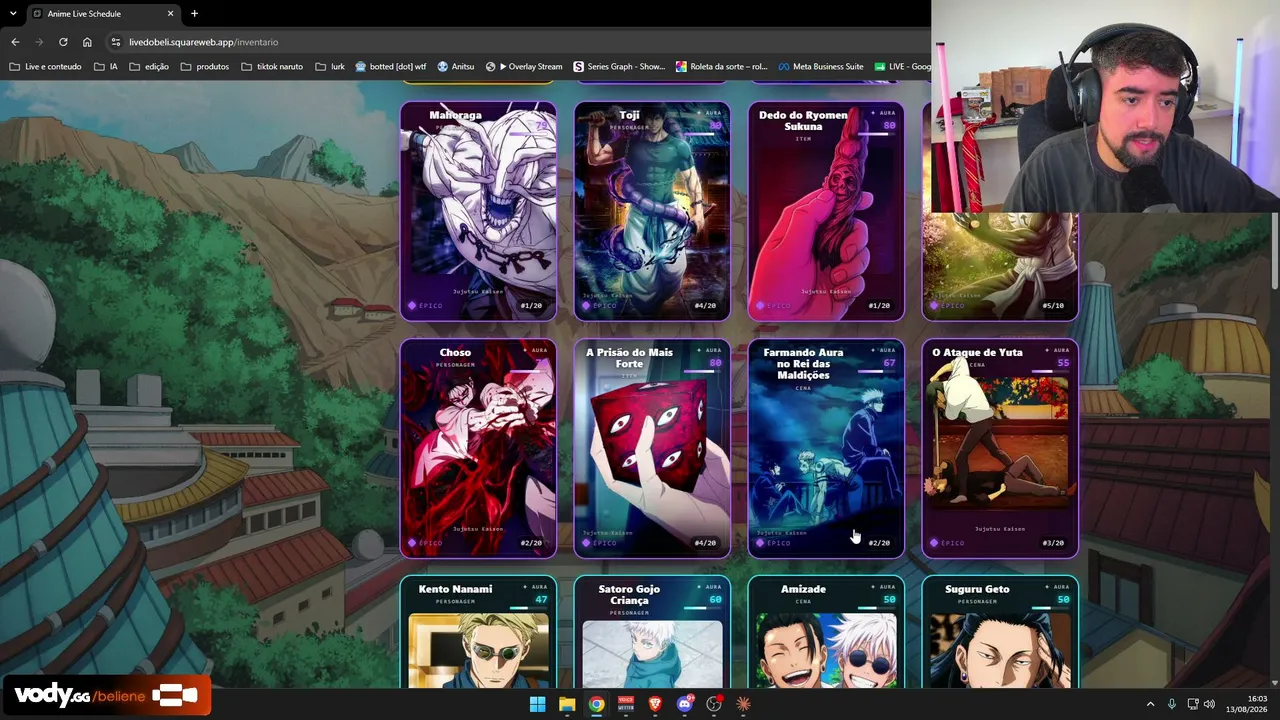Show hidden system tray icons

pos(1150,704)
